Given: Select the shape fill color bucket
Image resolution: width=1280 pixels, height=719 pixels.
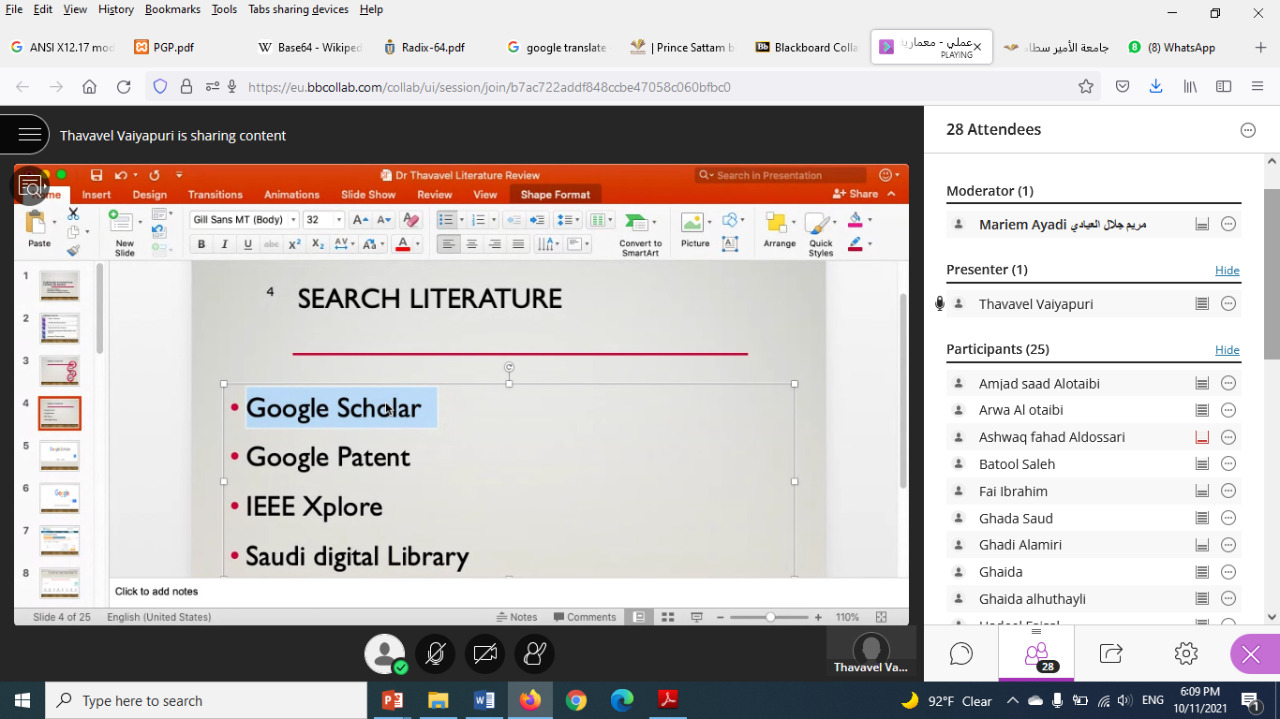Looking at the screenshot, I should 855,220.
